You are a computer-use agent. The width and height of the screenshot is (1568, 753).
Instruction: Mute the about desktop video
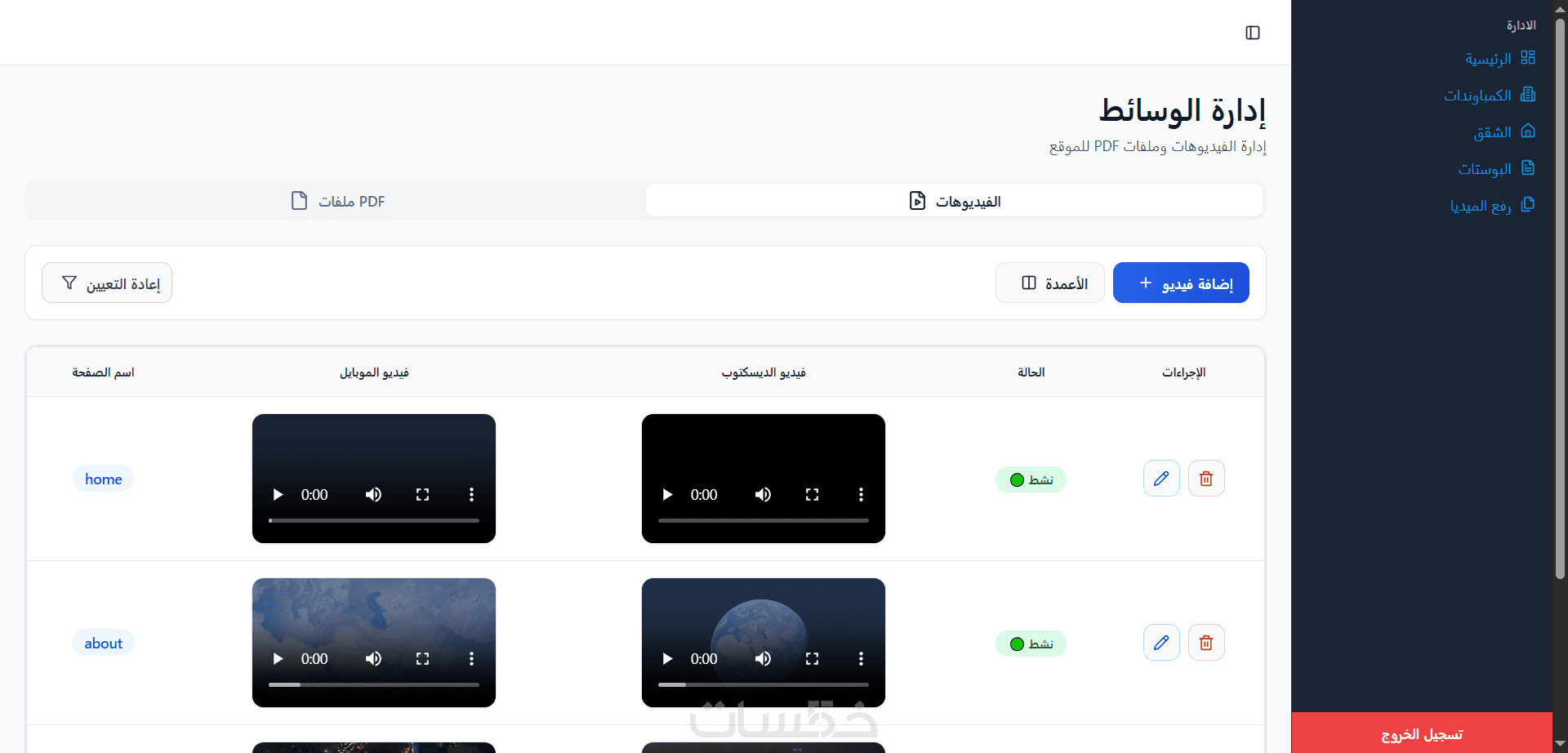pos(763,658)
